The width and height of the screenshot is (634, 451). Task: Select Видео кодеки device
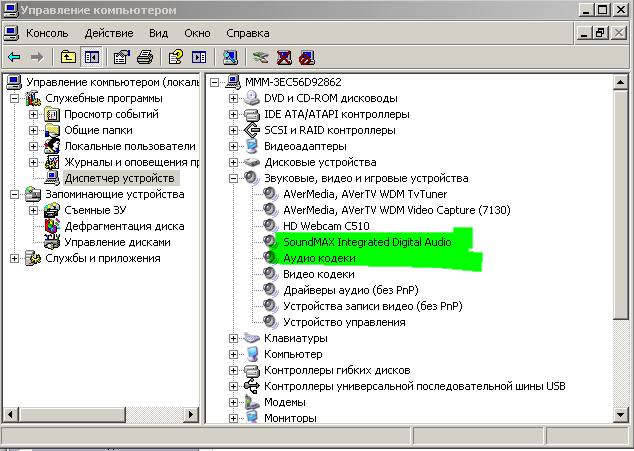[x=319, y=274]
